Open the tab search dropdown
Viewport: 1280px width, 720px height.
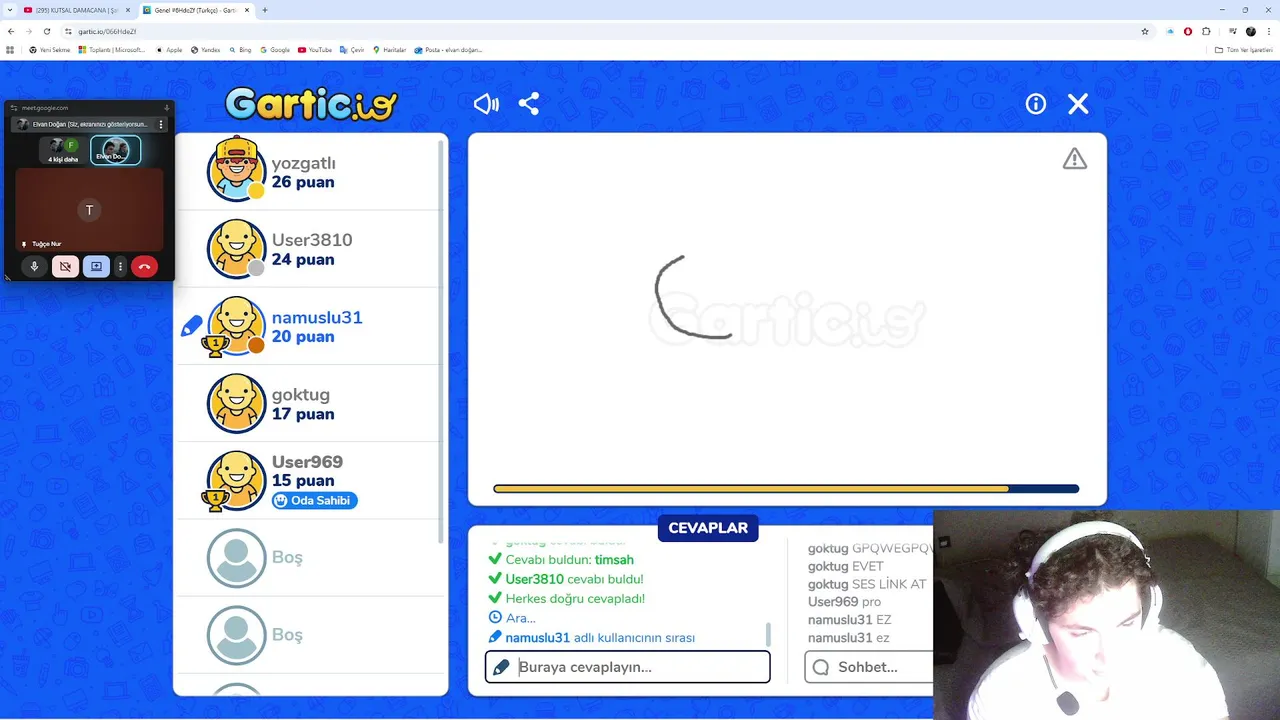(9, 10)
